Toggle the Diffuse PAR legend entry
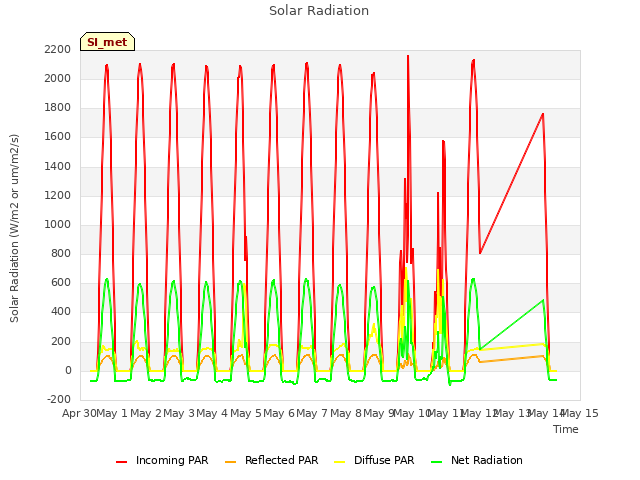The height and width of the screenshot is (480, 640). pyautogui.click(x=374, y=460)
